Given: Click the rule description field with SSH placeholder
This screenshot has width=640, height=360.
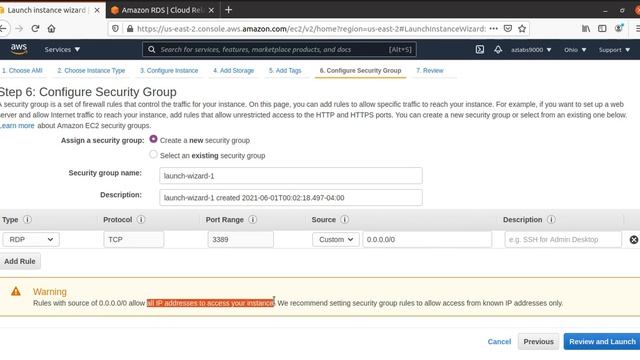Looking at the screenshot, I should 563,240.
